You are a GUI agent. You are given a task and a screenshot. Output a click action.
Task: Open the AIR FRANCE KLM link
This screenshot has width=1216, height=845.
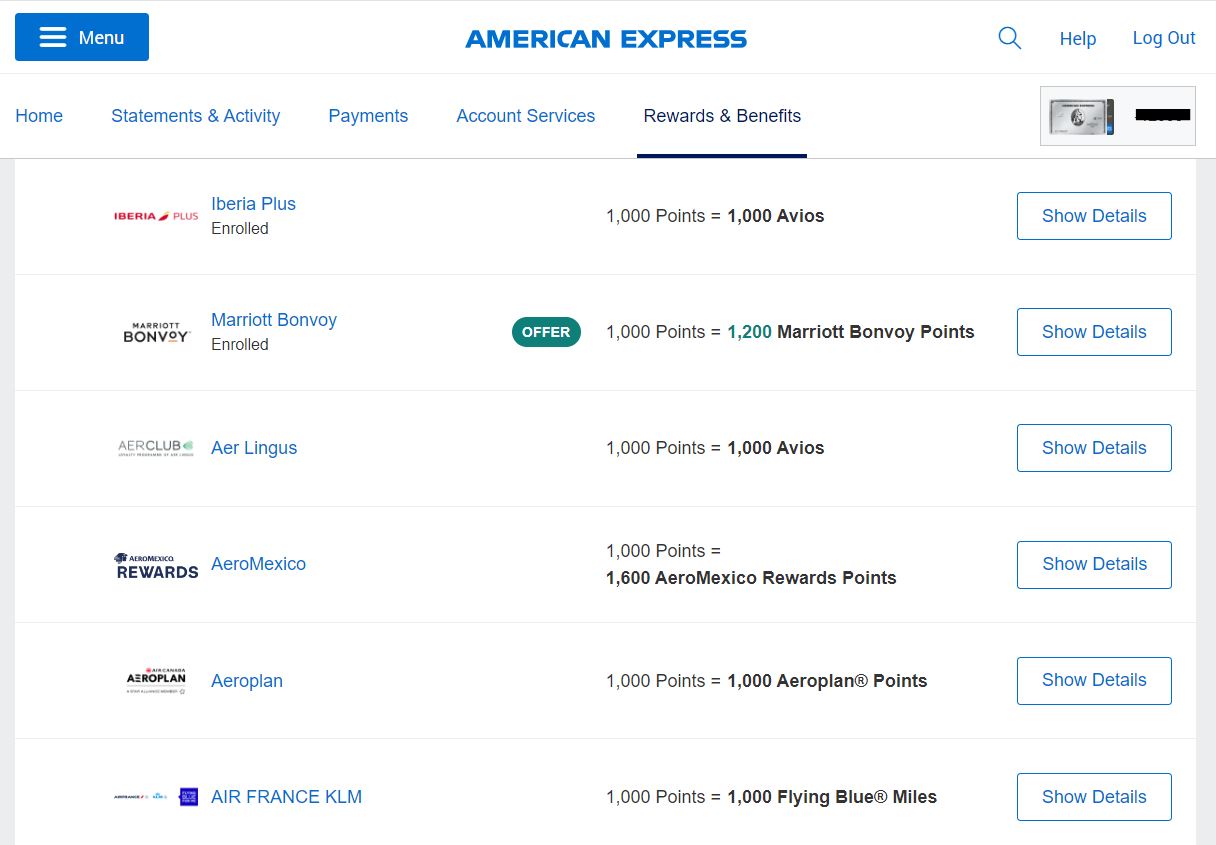tap(286, 797)
